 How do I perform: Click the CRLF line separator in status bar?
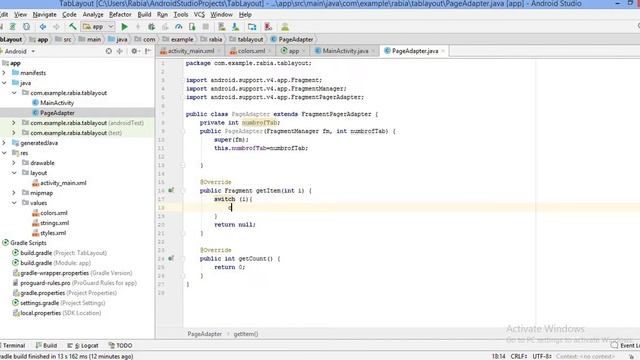tap(519, 356)
